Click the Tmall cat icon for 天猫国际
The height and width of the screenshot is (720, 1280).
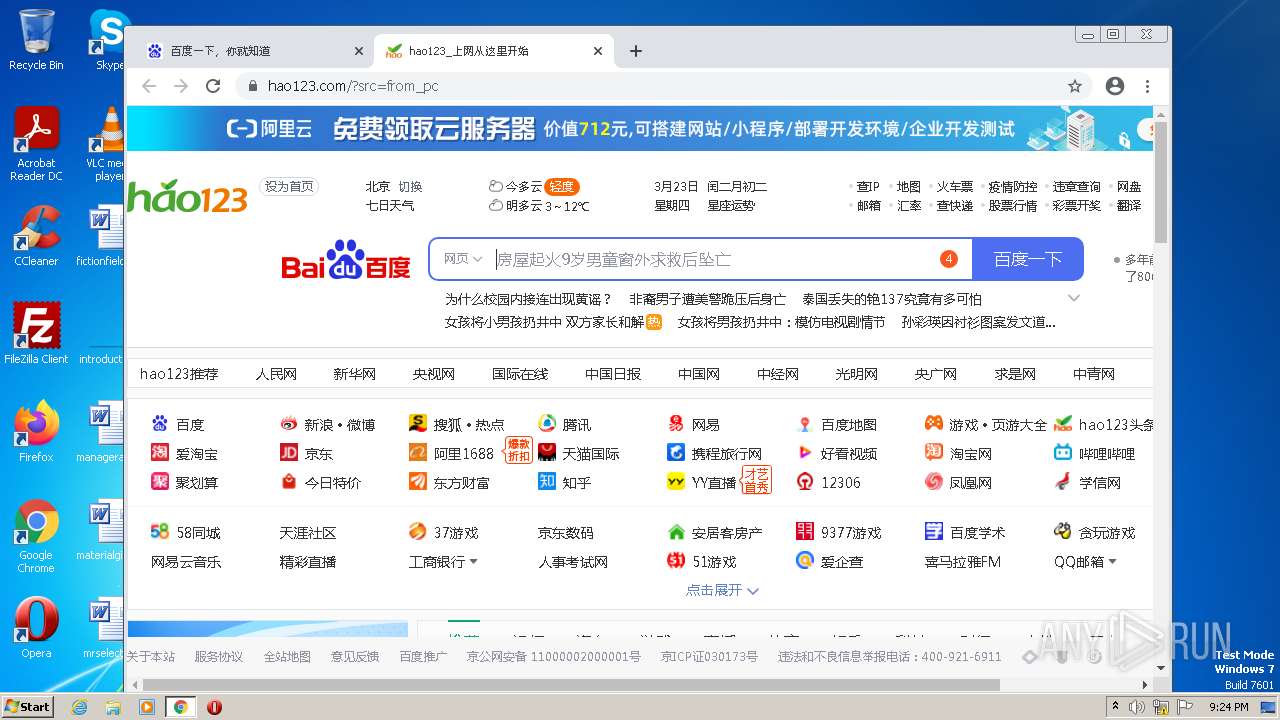tap(547, 453)
